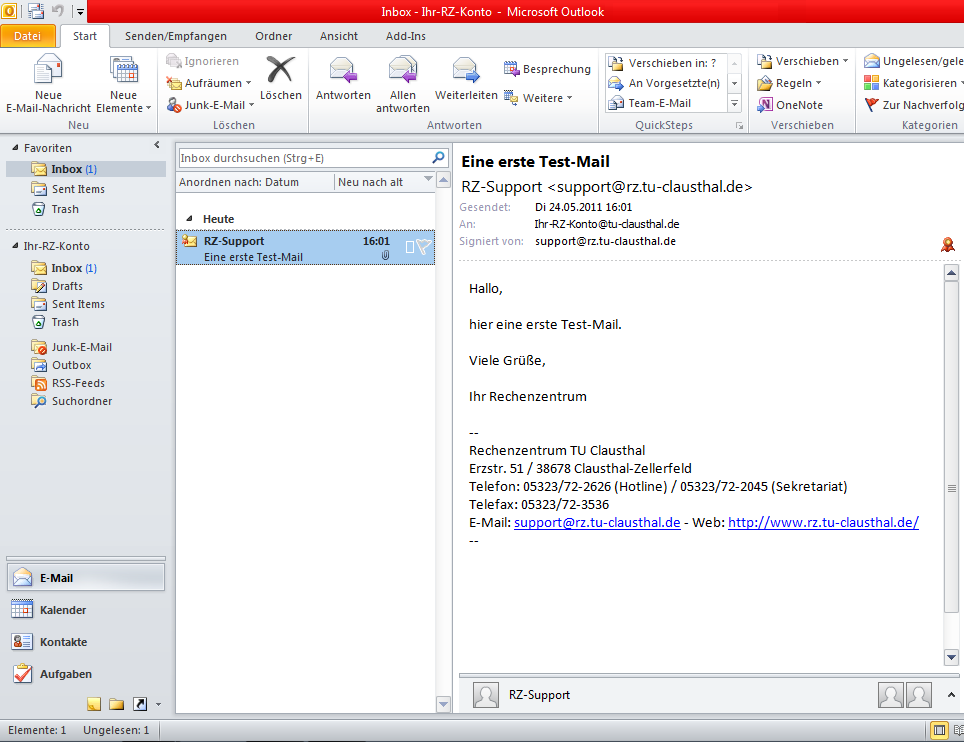Switch to Ordner tab
This screenshot has width=964, height=742.
tap(274, 36)
